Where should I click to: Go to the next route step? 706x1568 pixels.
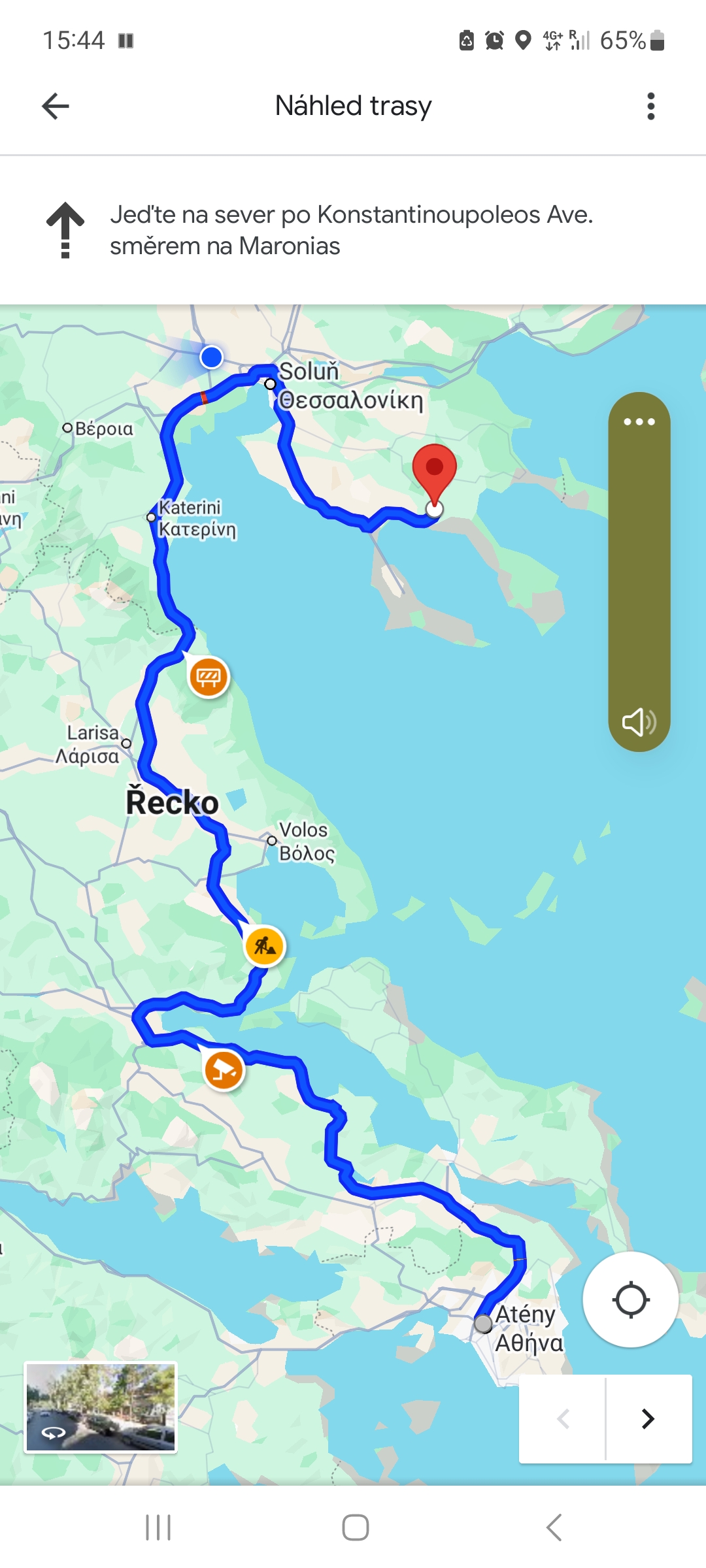[648, 1418]
